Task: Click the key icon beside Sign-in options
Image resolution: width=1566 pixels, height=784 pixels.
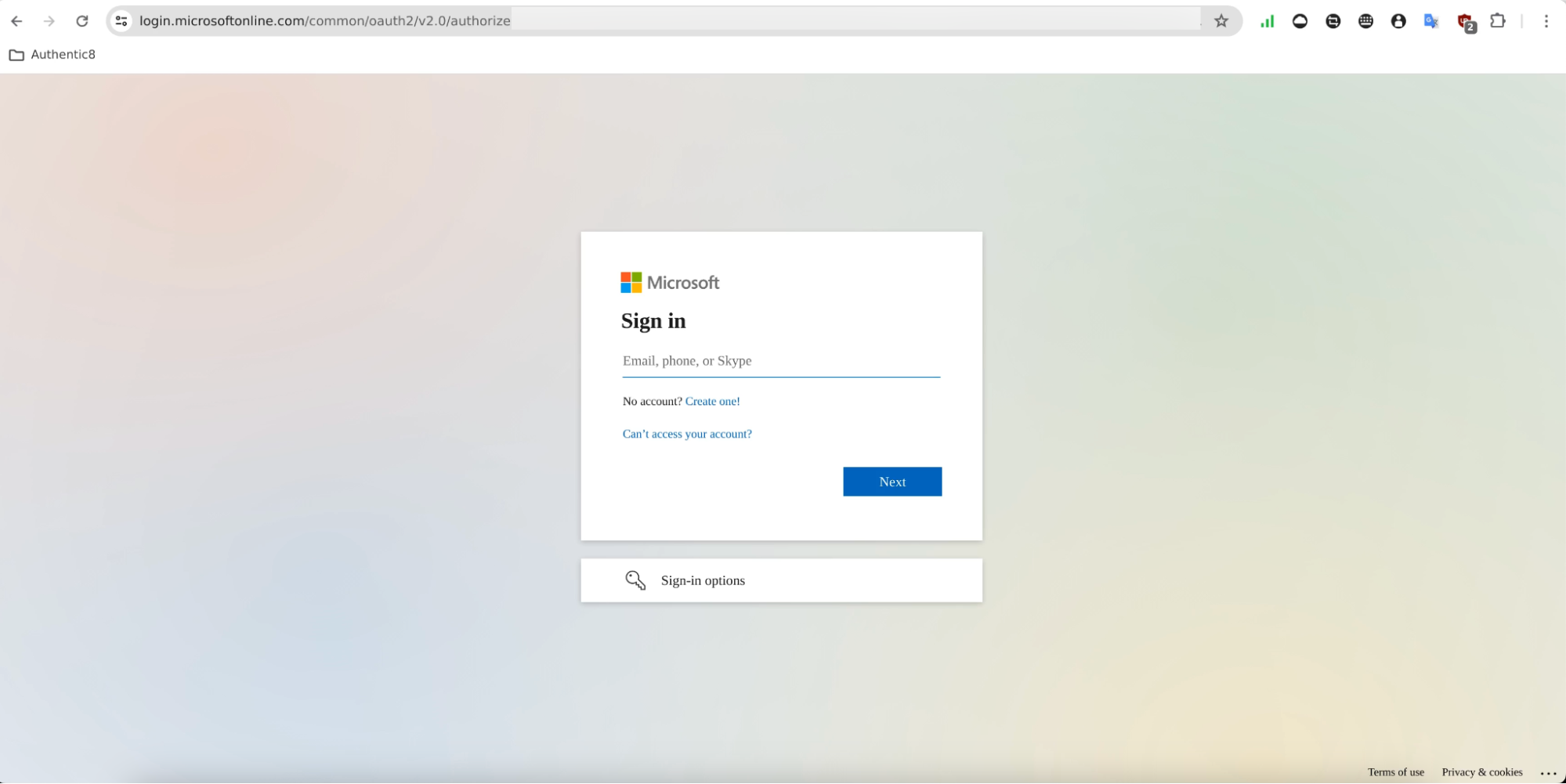Action: tap(635, 580)
